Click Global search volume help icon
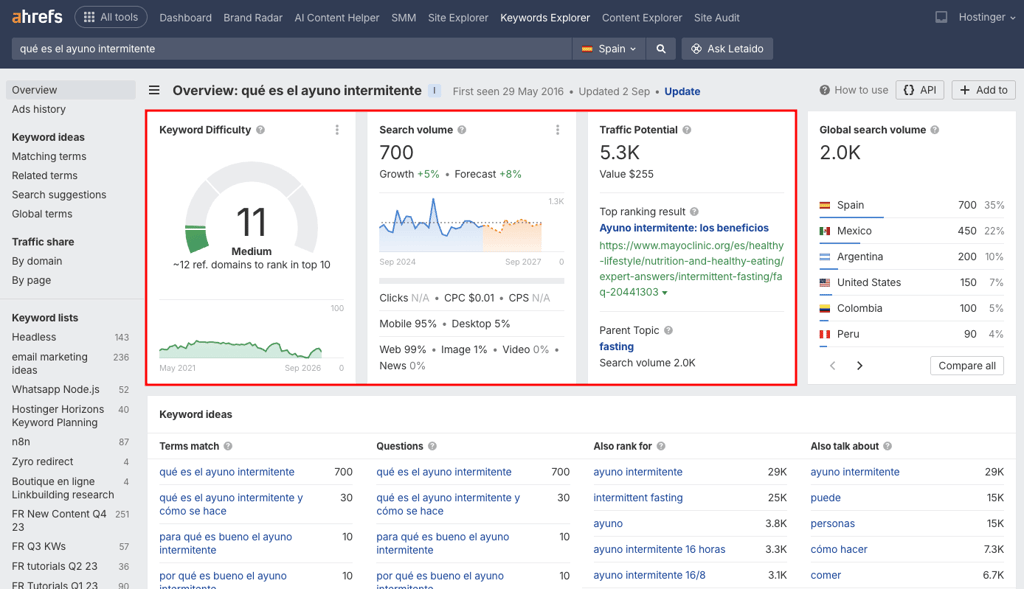This screenshot has height=589, width=1024. (x=935, y=130)
